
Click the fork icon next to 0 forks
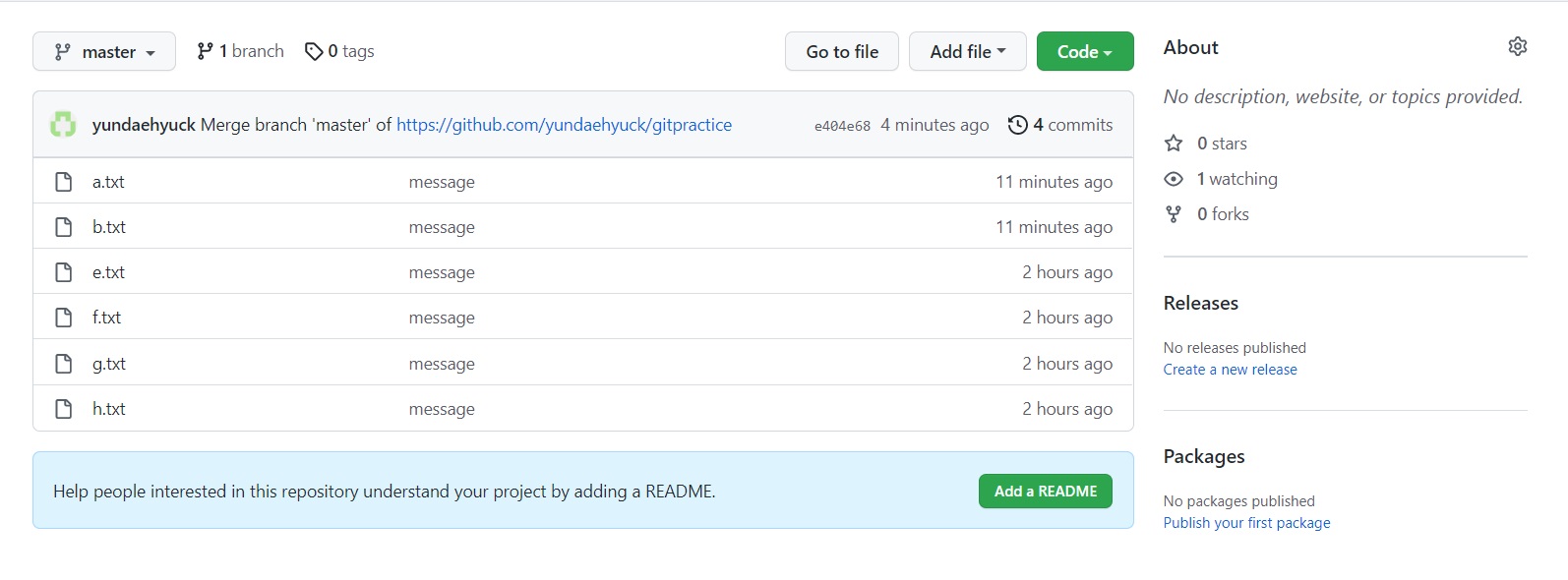1174,214
